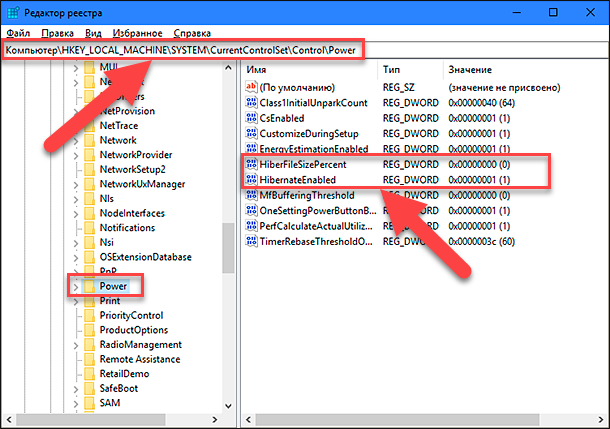Click the PerfCalculateActualUtiliz... DWORD icon
Screen dimensions: 610x429
(251, 226)
